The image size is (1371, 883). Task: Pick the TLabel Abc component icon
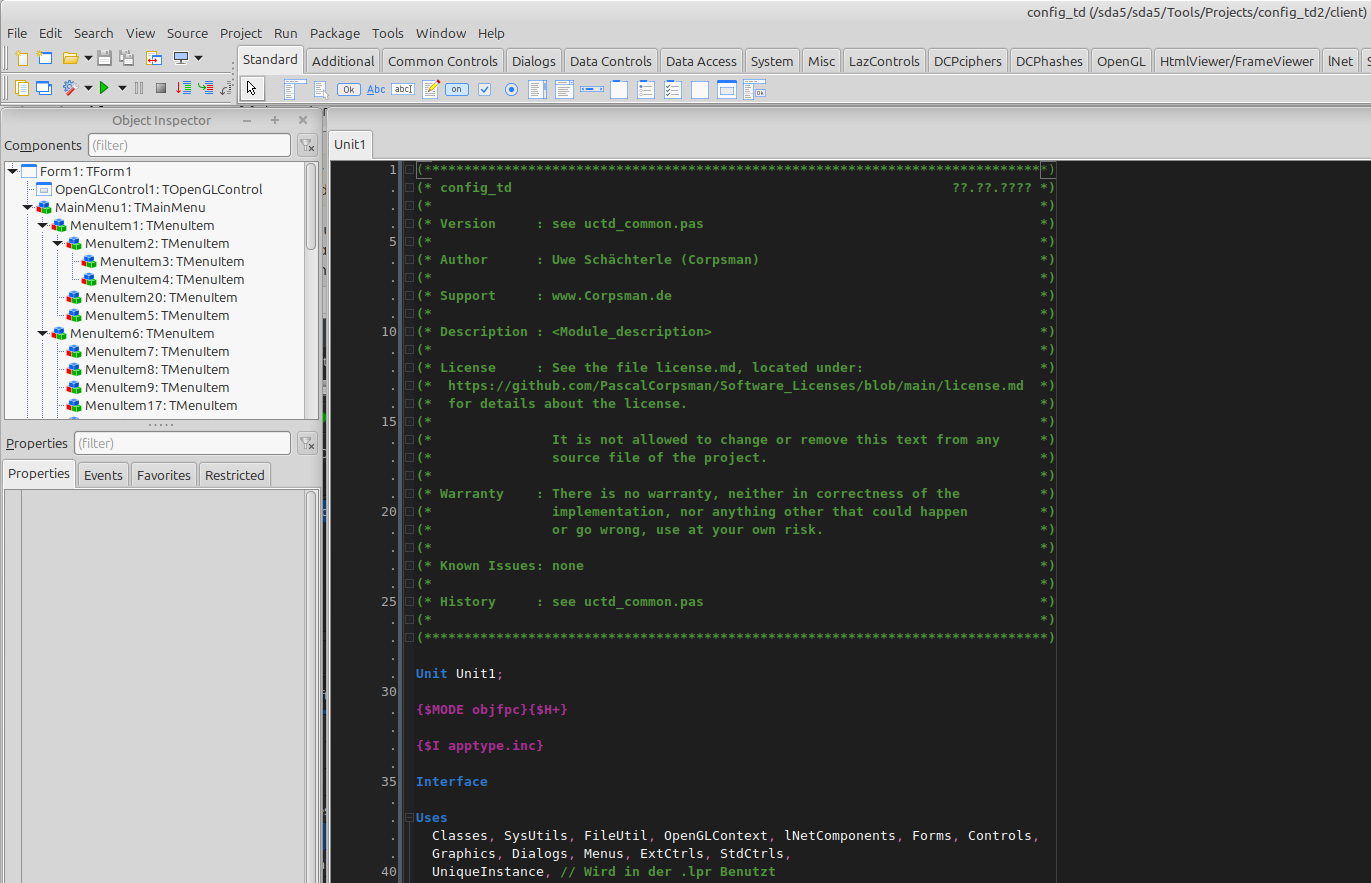tap(376, 90)
